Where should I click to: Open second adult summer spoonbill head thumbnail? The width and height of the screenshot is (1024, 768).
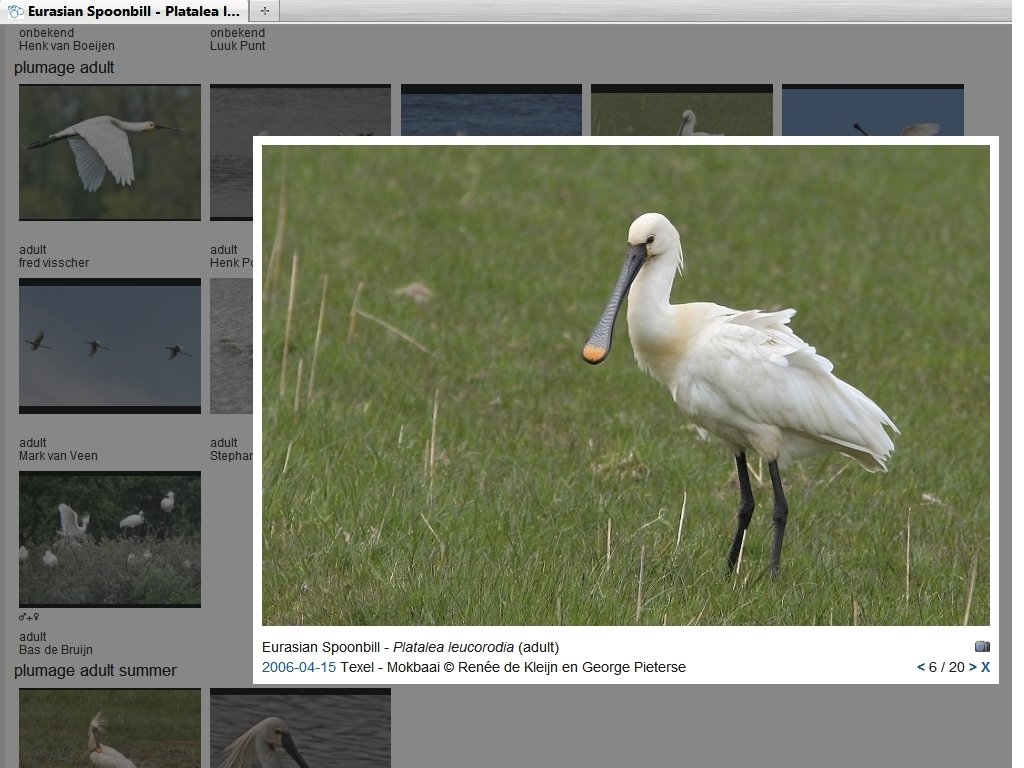click(x=300, y=728)
